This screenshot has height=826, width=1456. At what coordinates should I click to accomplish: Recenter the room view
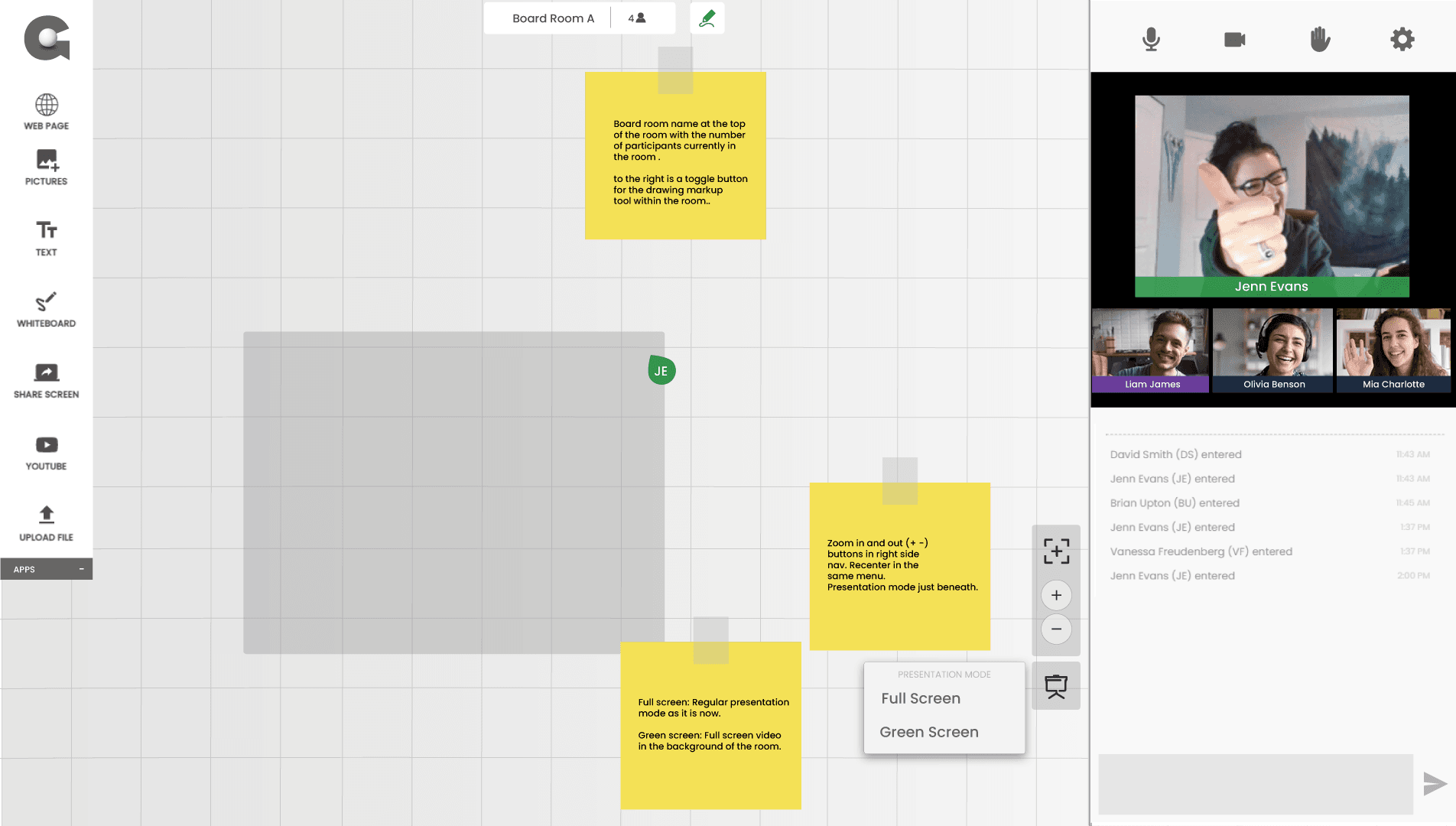[1056, 551]
